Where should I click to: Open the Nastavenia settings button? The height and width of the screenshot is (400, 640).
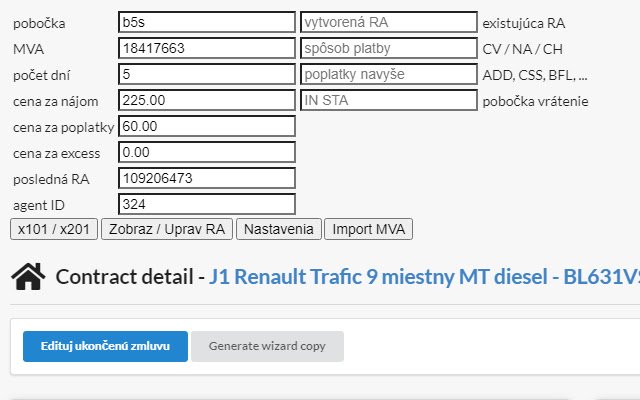coord(279,229)
